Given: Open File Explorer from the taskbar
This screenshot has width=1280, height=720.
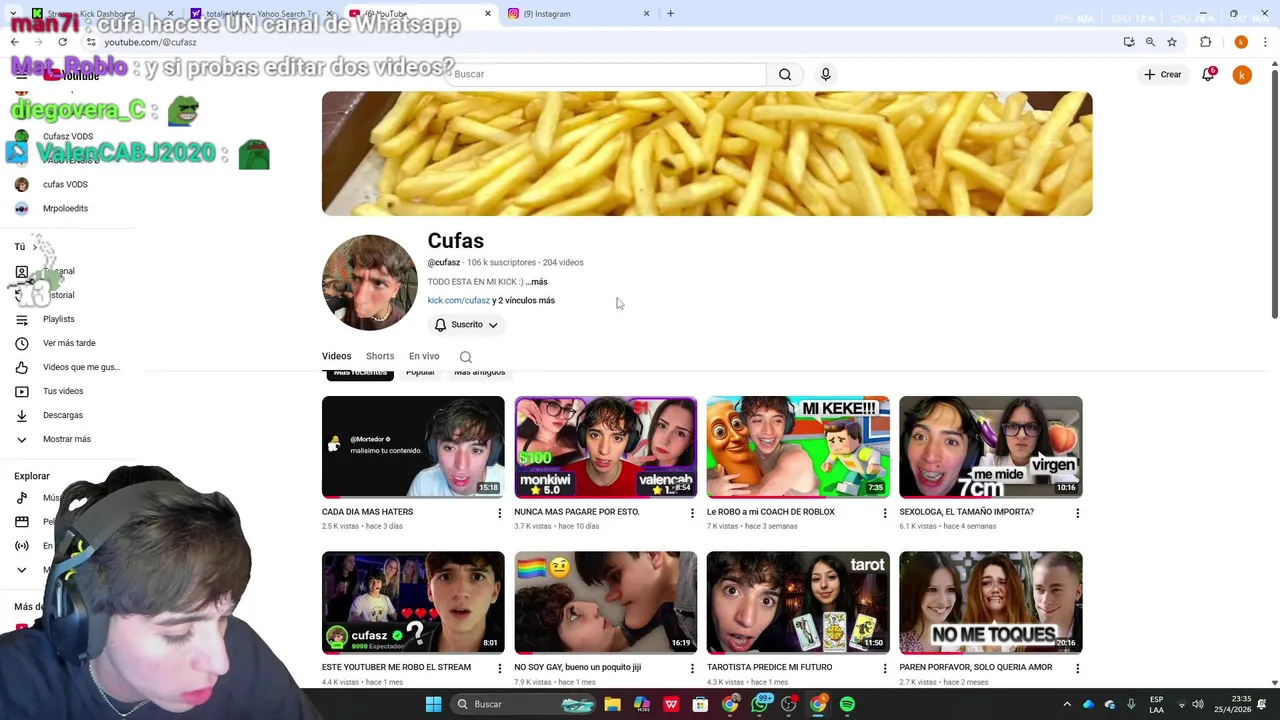Looking at the screenshot, I should coord(612,704).
